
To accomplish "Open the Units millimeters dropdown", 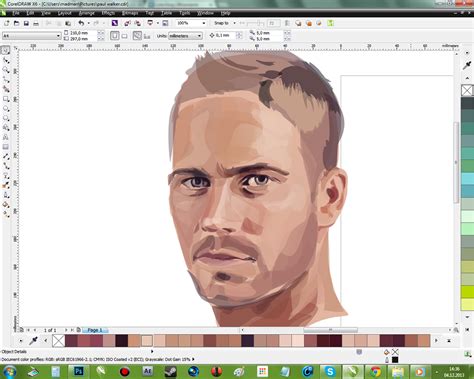I will click(x=199, y=36).
